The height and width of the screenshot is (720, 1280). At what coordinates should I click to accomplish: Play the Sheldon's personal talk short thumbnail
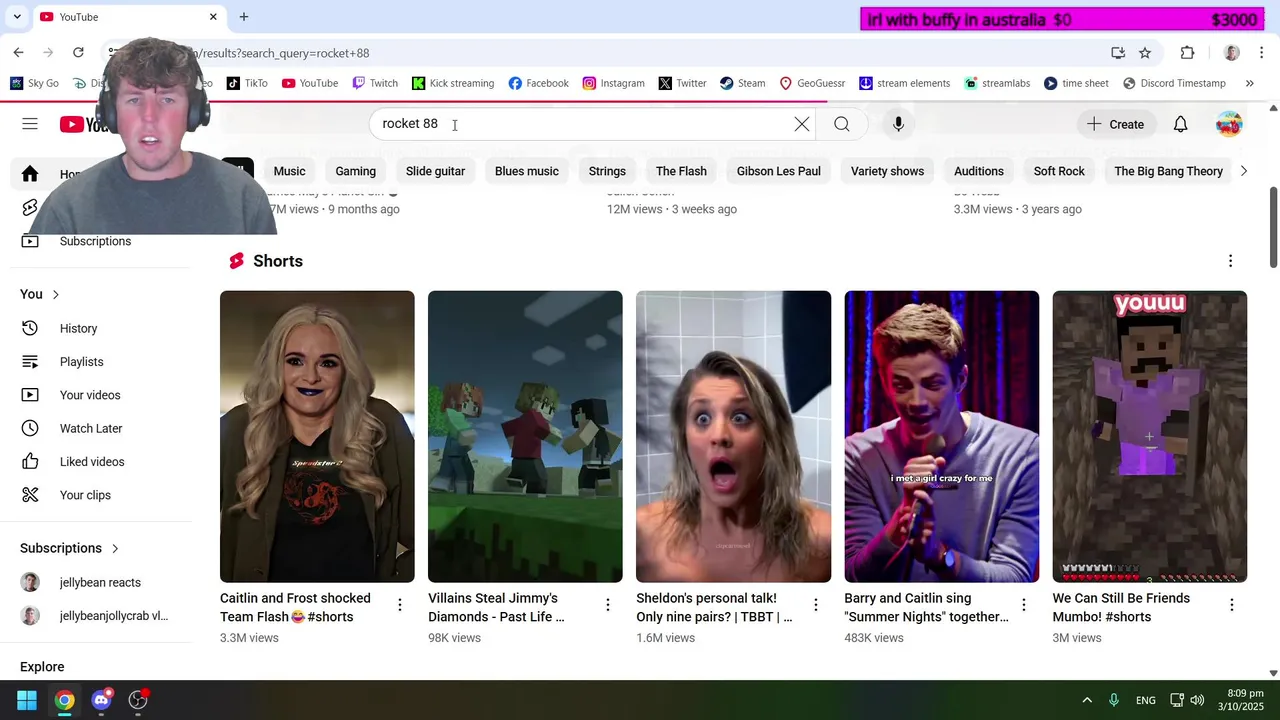[x=733, y=436]
